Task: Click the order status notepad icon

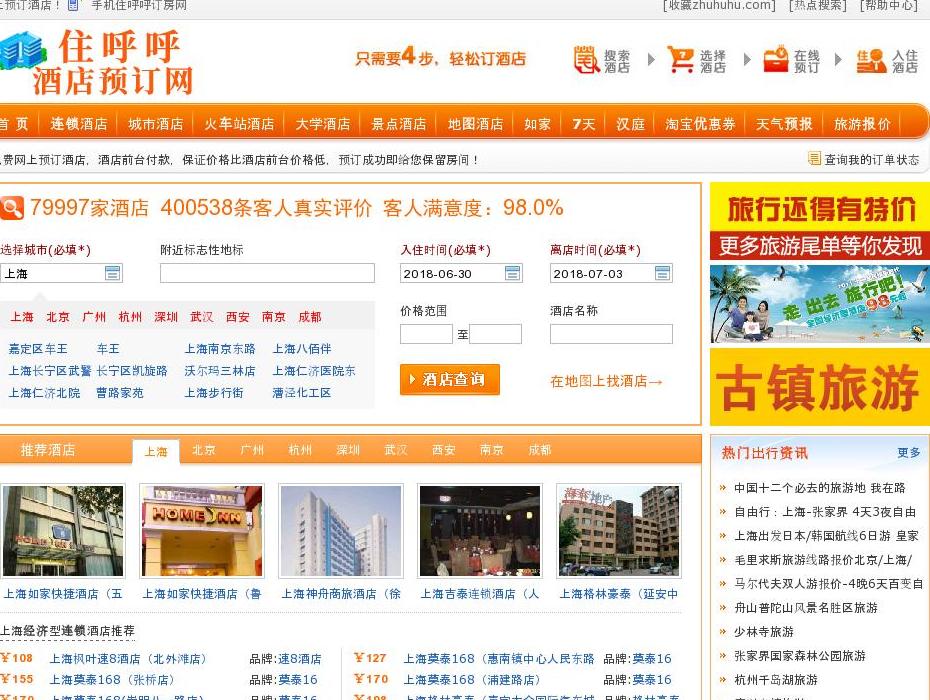Action: [814, 158]
